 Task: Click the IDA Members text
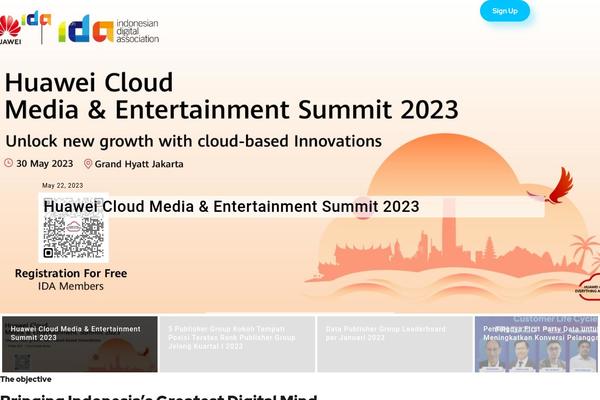click(x=71, y=286)
